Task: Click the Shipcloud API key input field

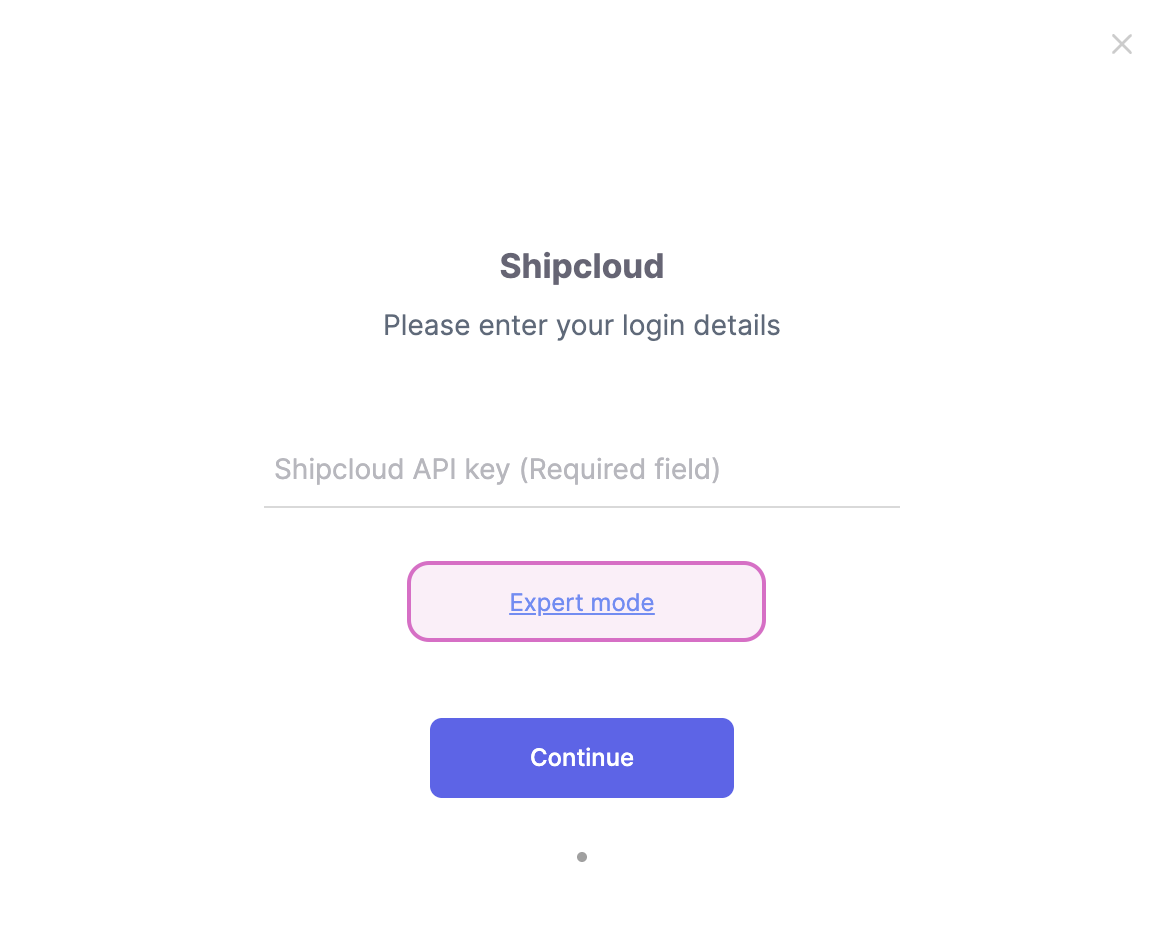Action: (x=581, y=470)
